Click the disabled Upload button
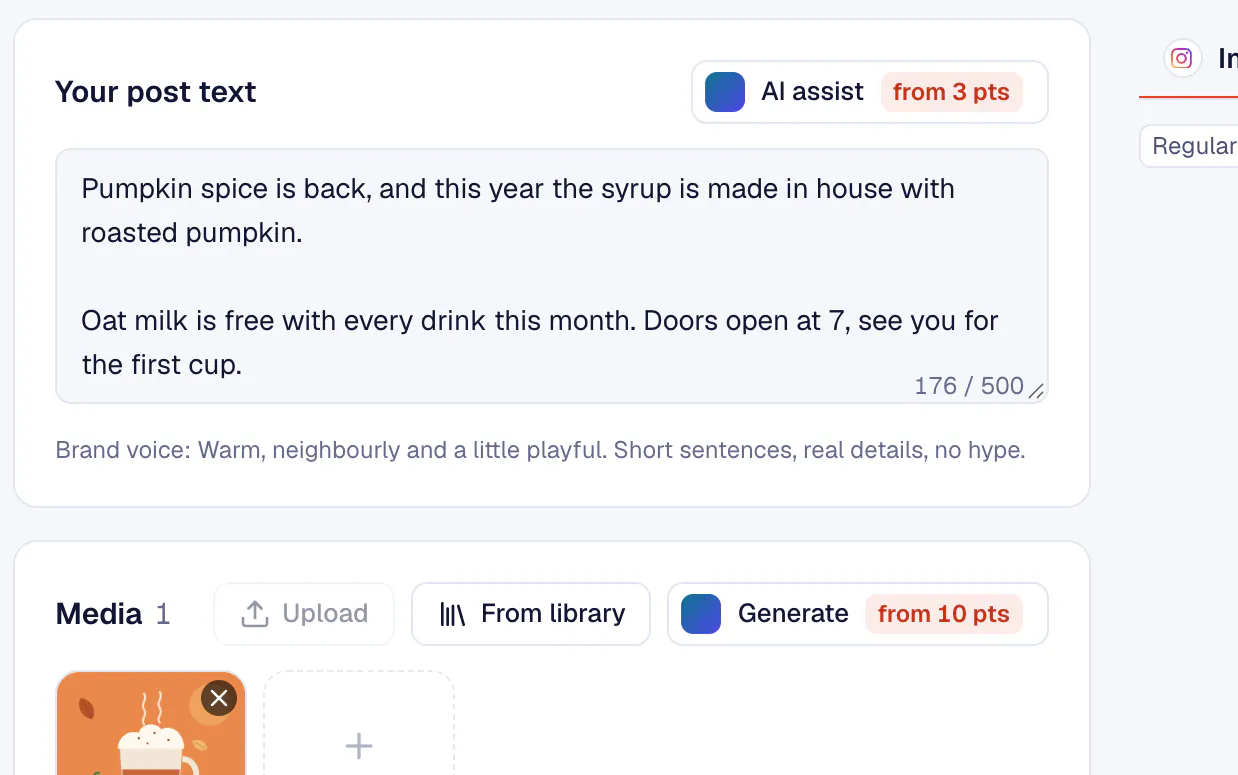 pyautogui.click(x=304, y=614)
